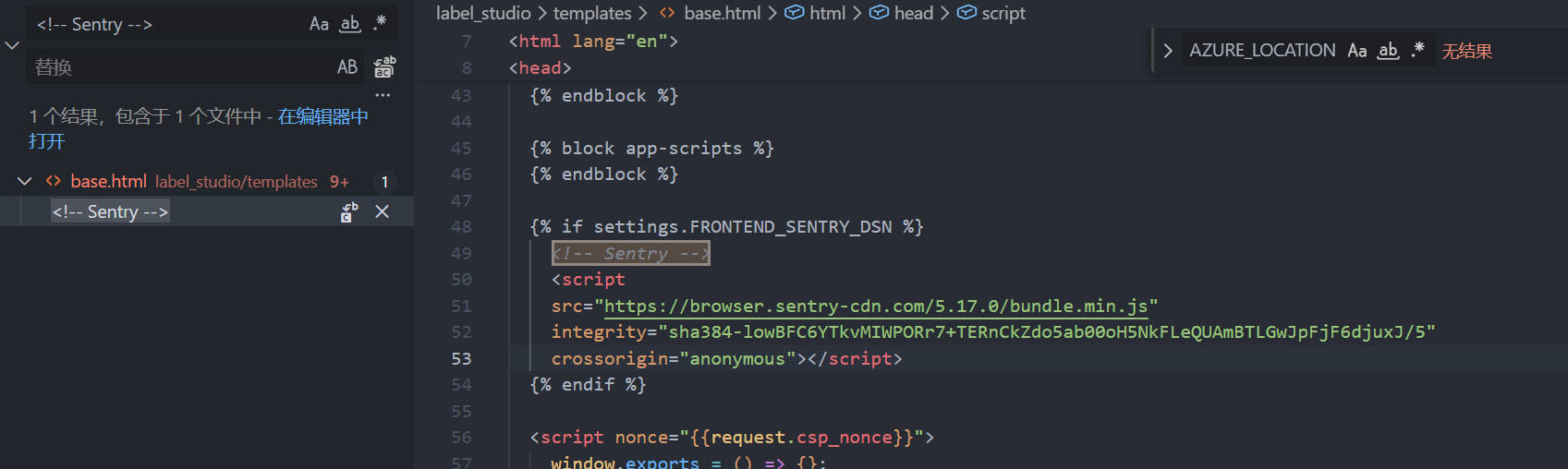Click line number 48 in gutter
This screenshot has width=1568, height=469.
pos(461,227)
